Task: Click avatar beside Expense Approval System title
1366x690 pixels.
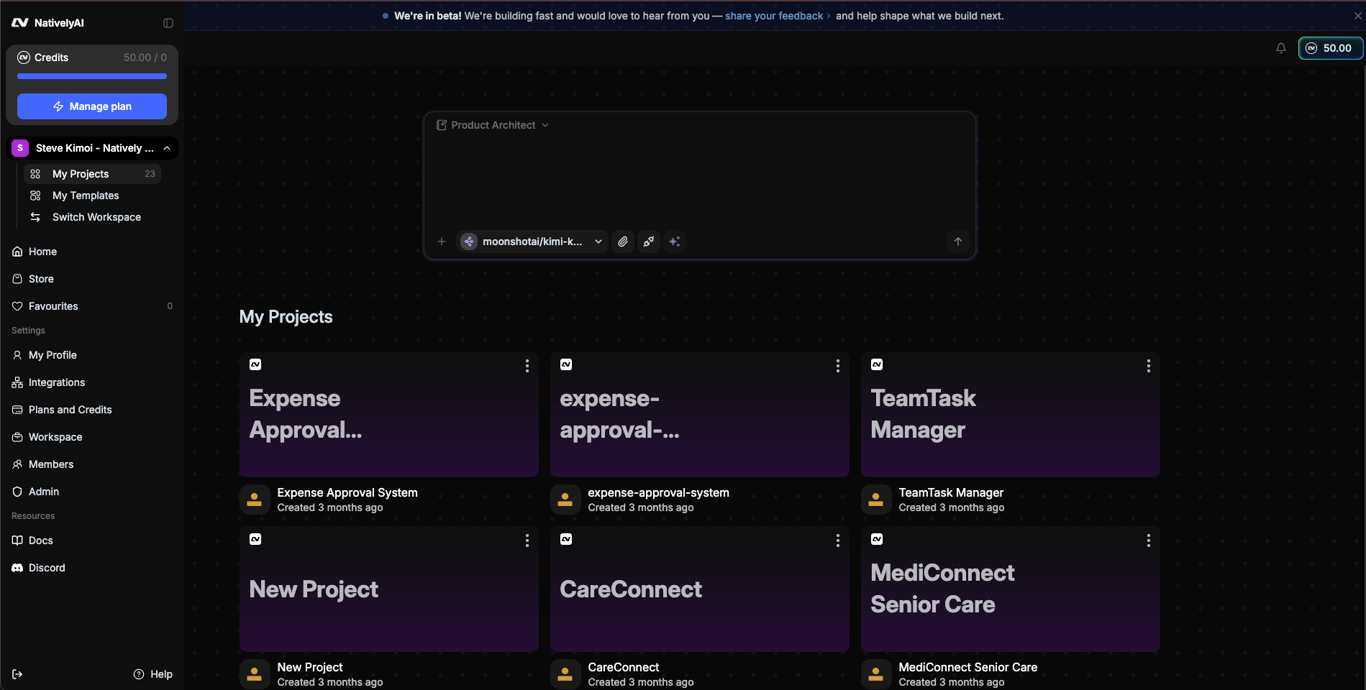Action: point(254,500)
